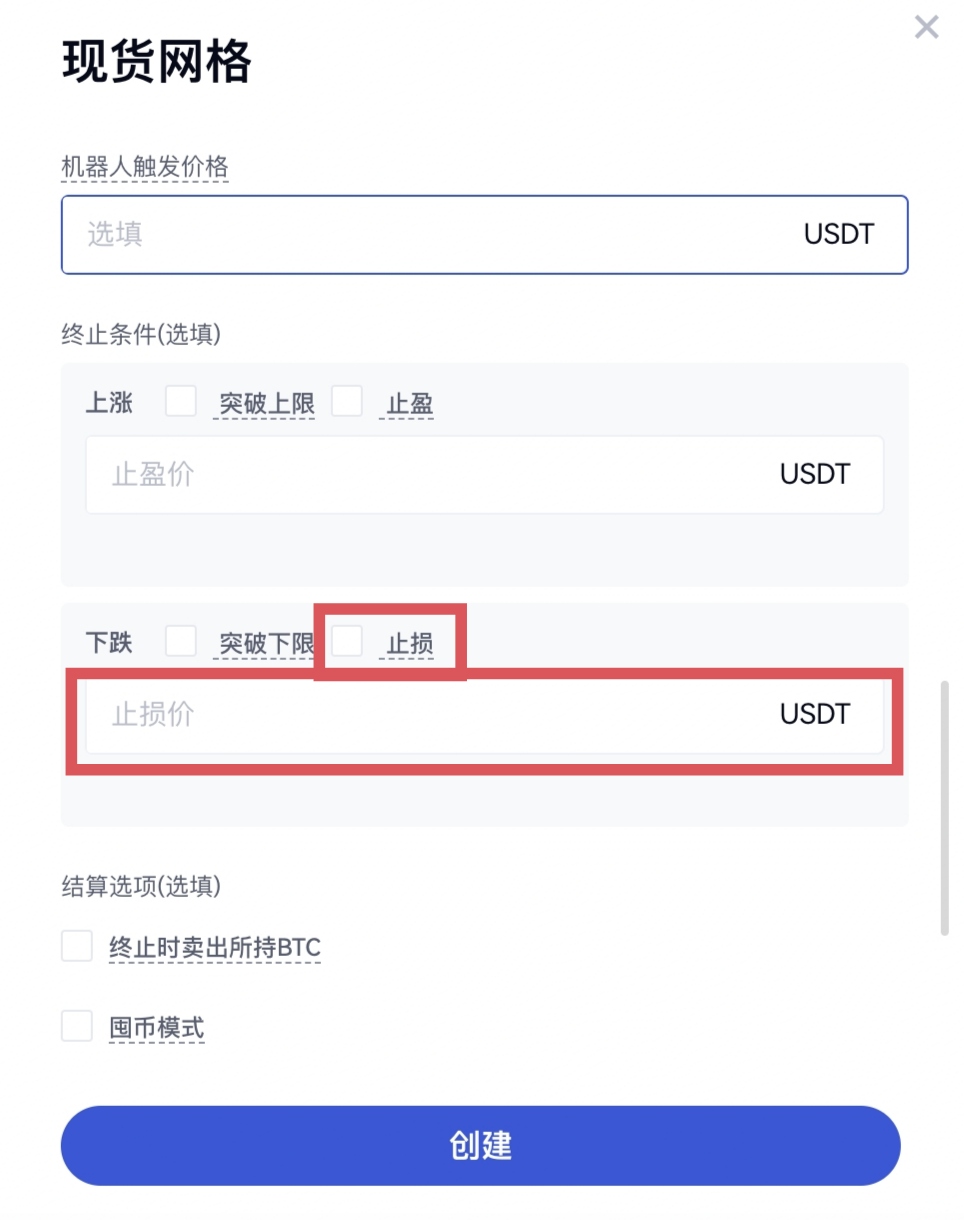This screenshot has height=1220, width=964.
Task: Click the 止损价 input field
Action: 440,715
